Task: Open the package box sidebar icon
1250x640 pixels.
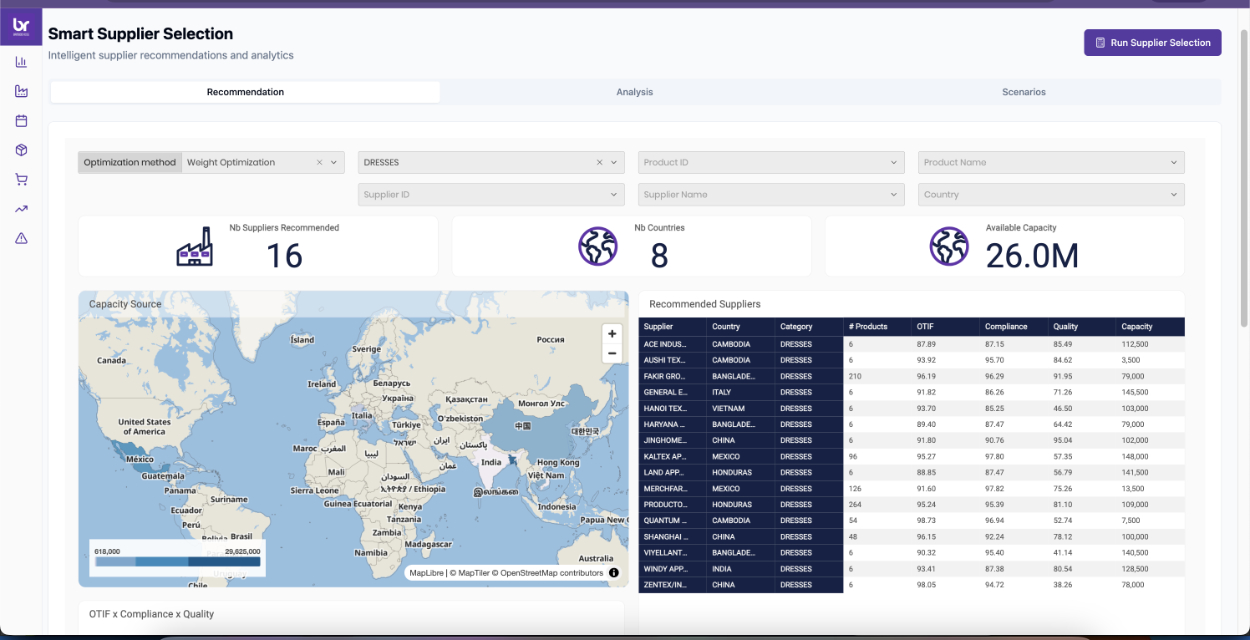Action: point(21,150)
